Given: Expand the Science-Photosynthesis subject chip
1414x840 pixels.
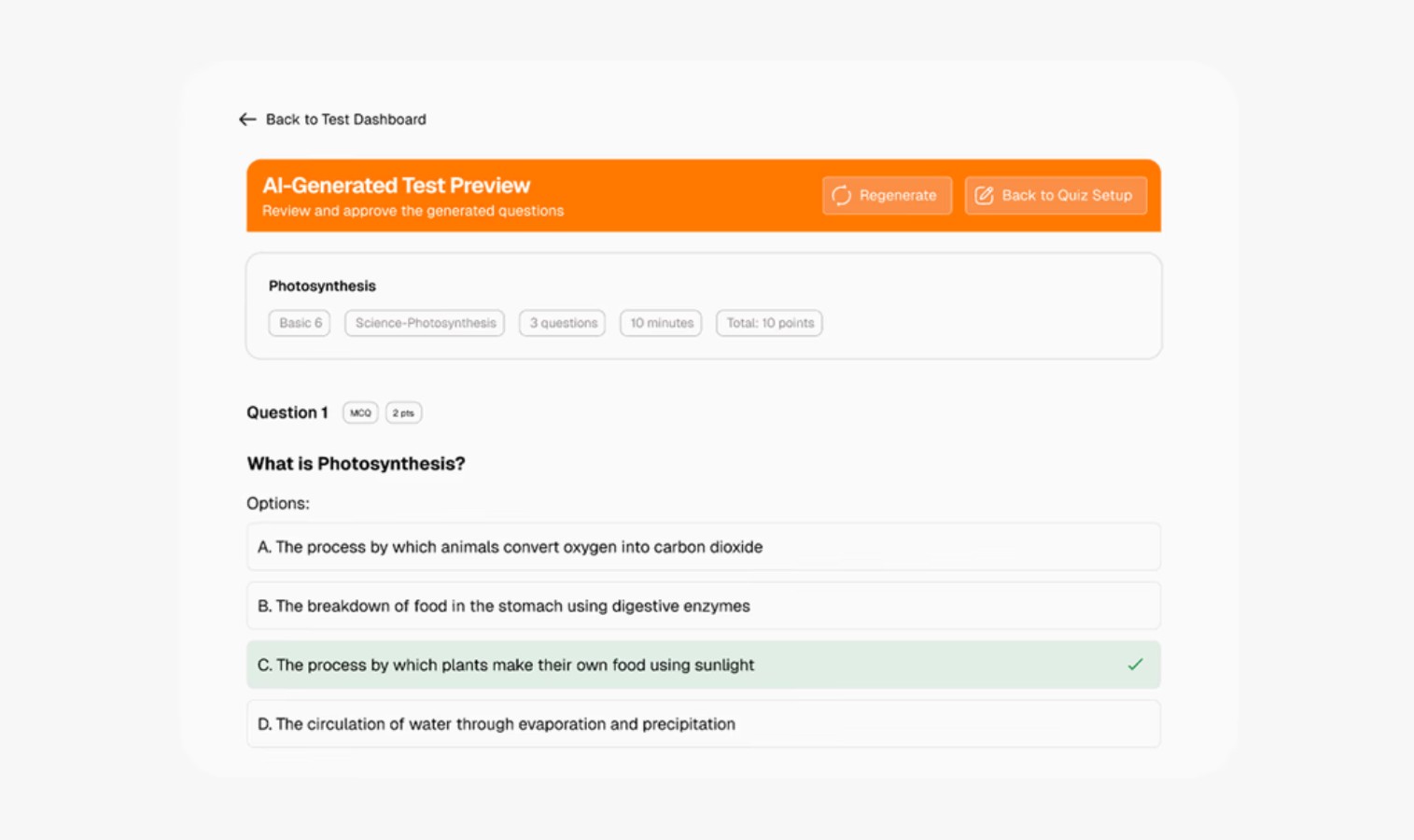Looking at the screenshot, I should tap(424, 322).
